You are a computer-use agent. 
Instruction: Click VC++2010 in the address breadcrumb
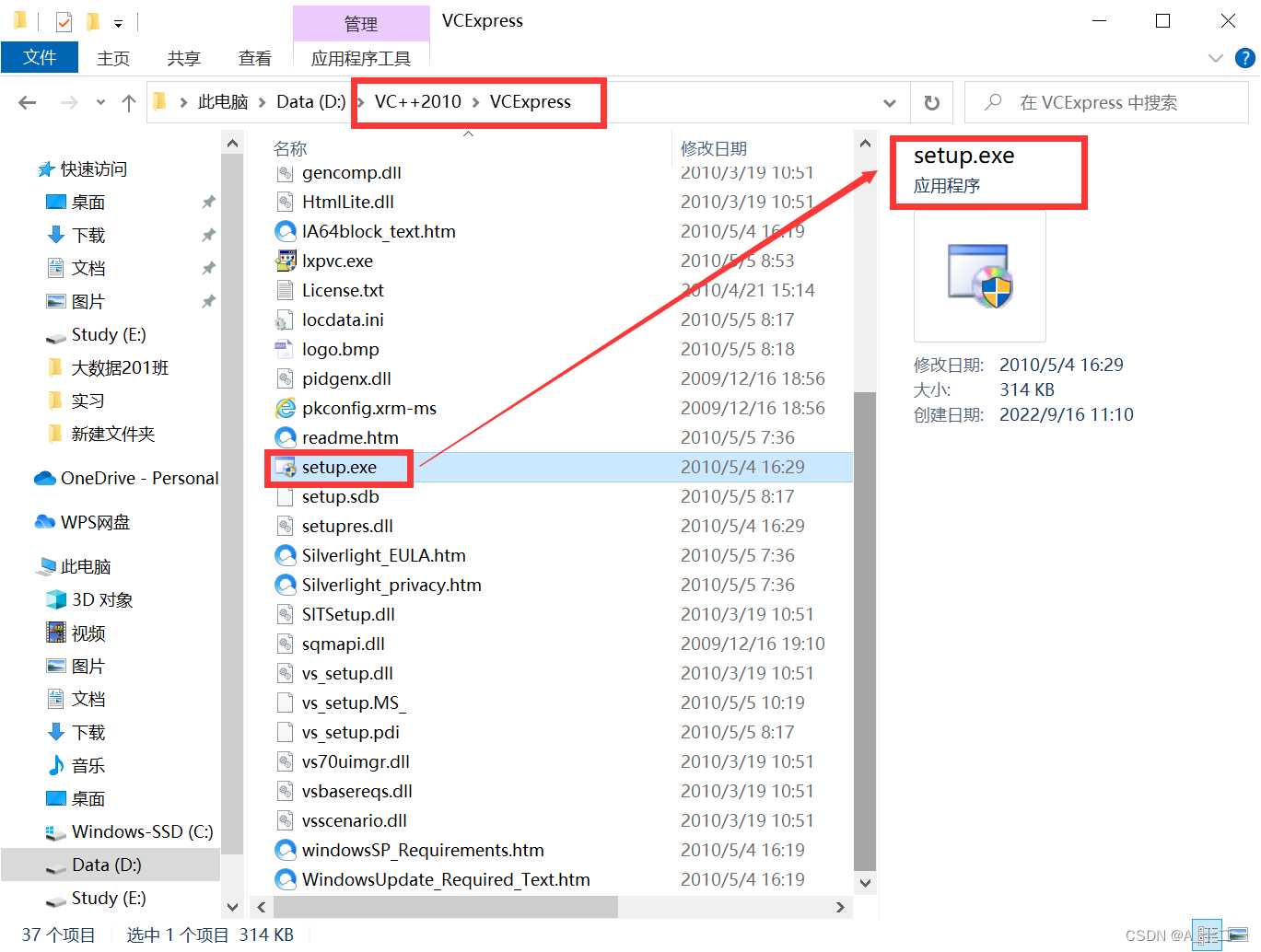[418, 102]
